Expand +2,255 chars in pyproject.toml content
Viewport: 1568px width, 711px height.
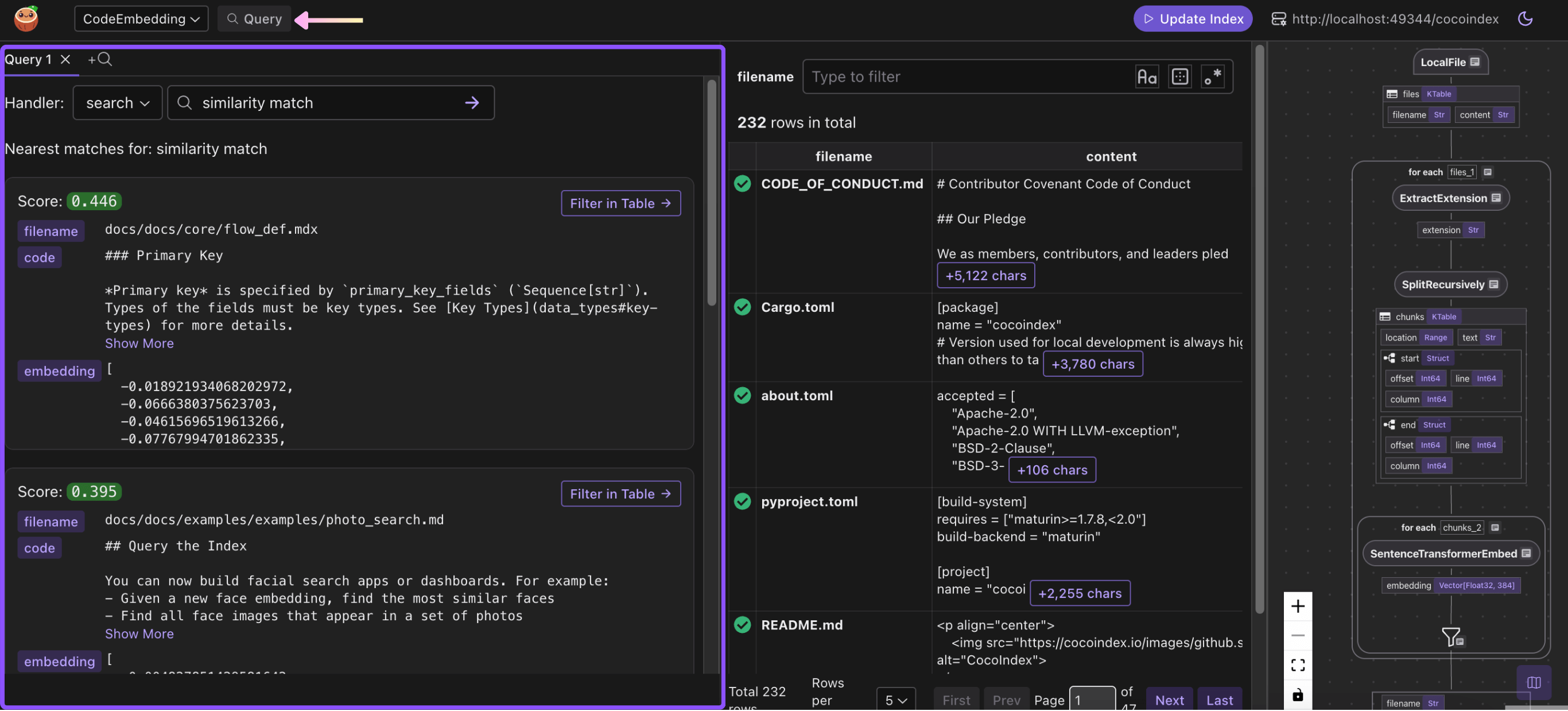coord(1080,594)
